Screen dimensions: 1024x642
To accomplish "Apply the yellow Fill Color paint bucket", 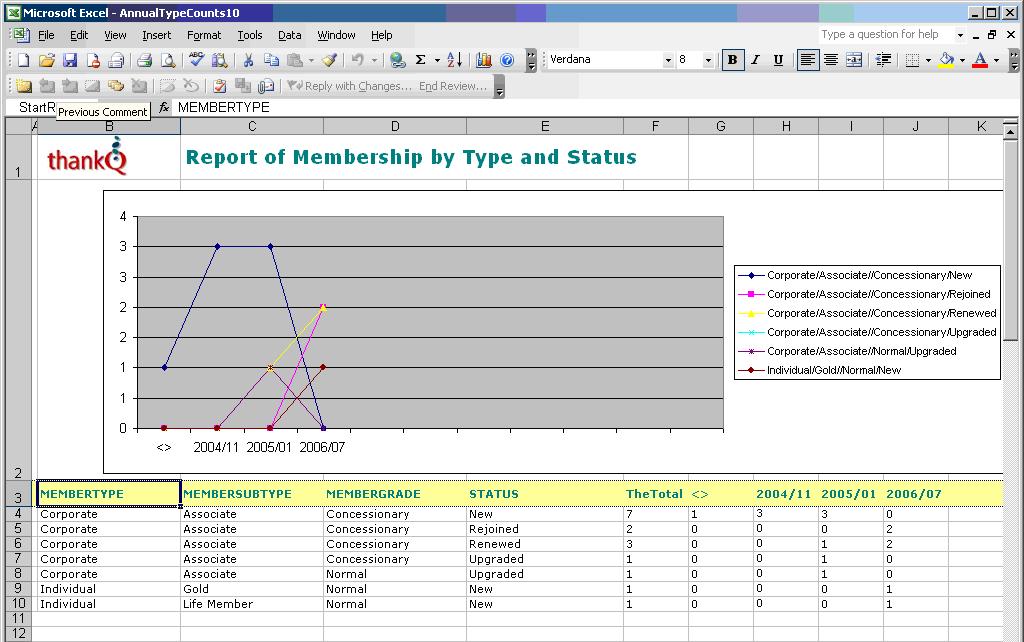I will pos(946,60).
